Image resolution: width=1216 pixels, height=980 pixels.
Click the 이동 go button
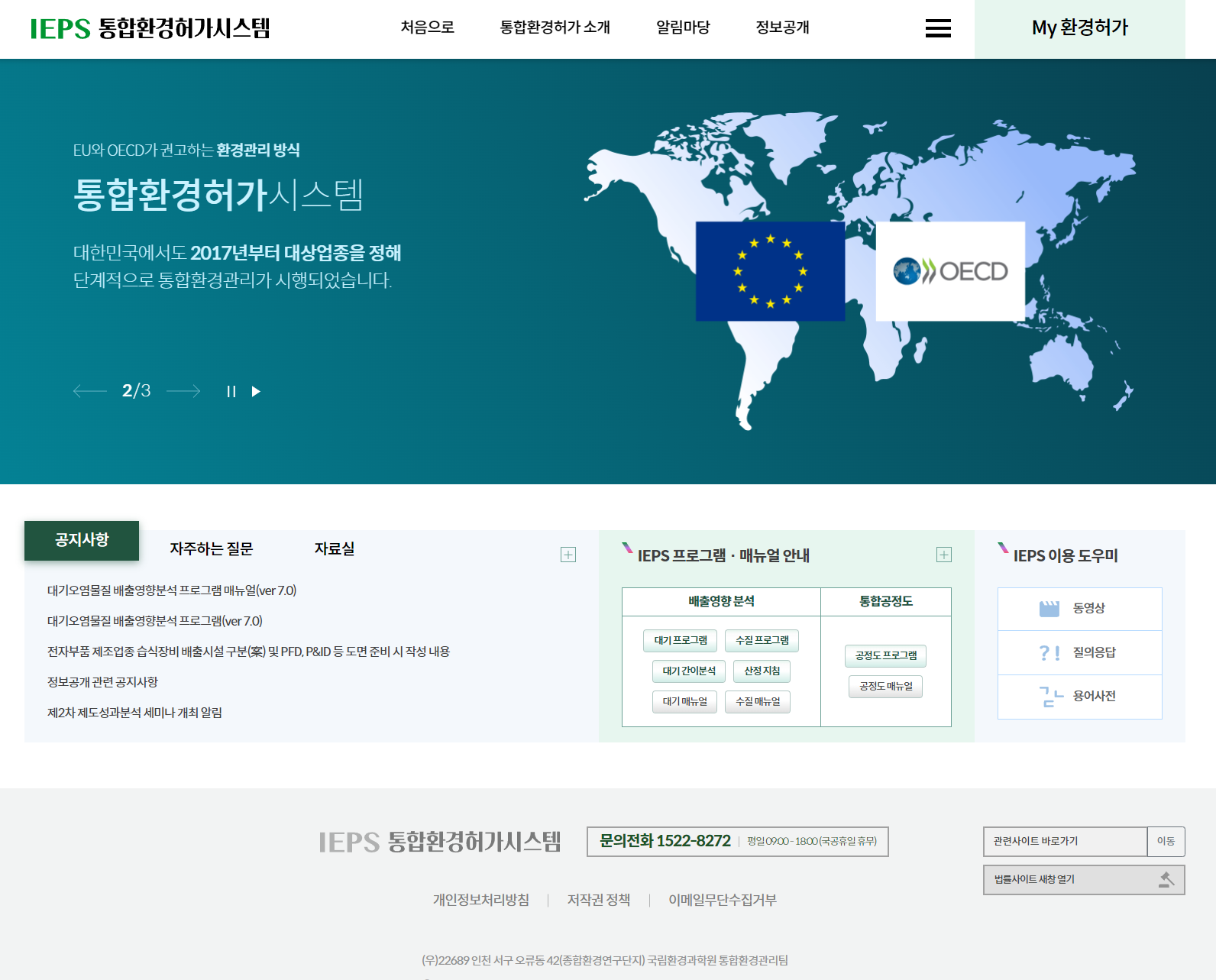(x=1166, y=842)
